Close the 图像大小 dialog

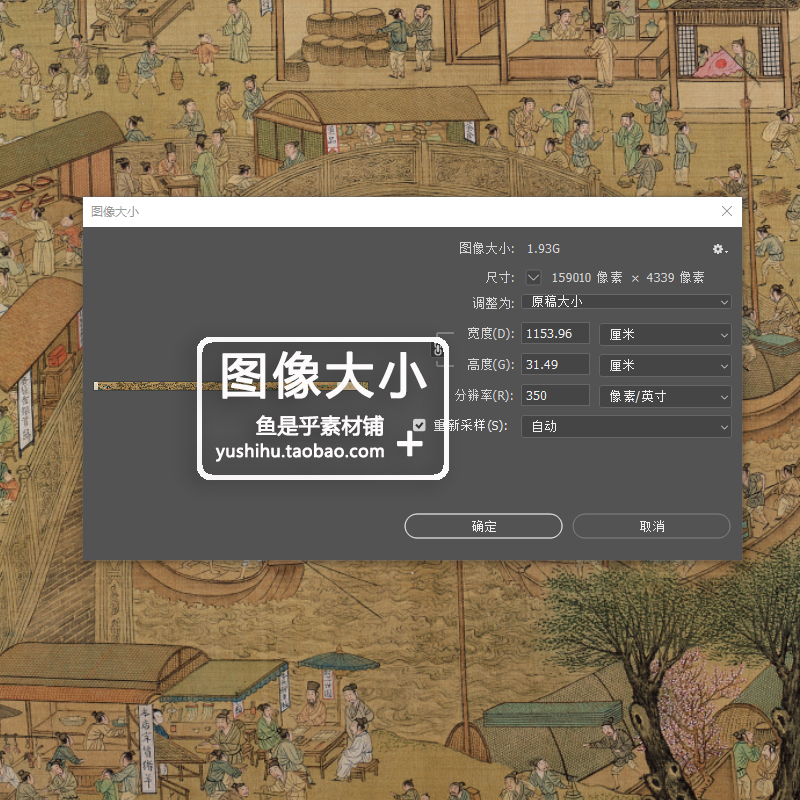pos(727,211)
